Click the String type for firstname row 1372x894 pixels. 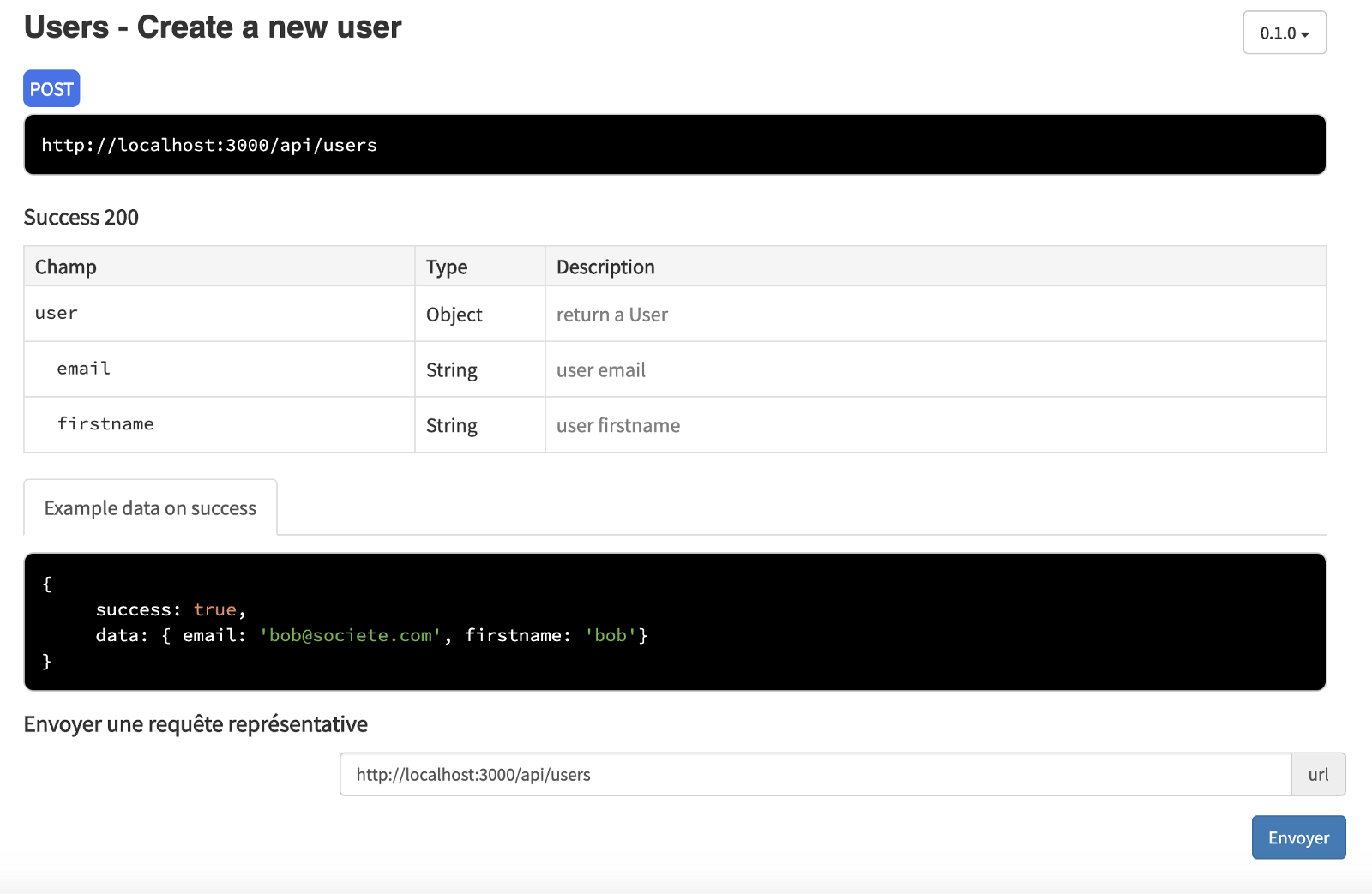tap(480, 425)
